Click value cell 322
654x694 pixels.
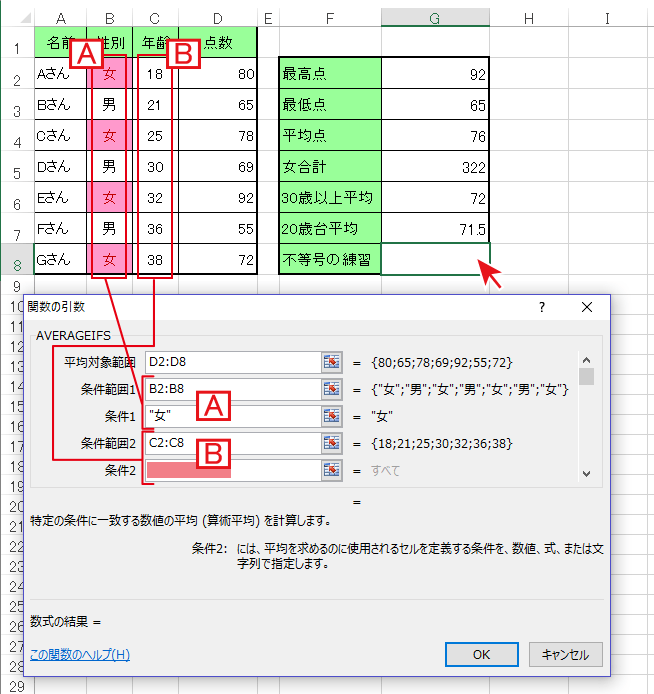435,166
